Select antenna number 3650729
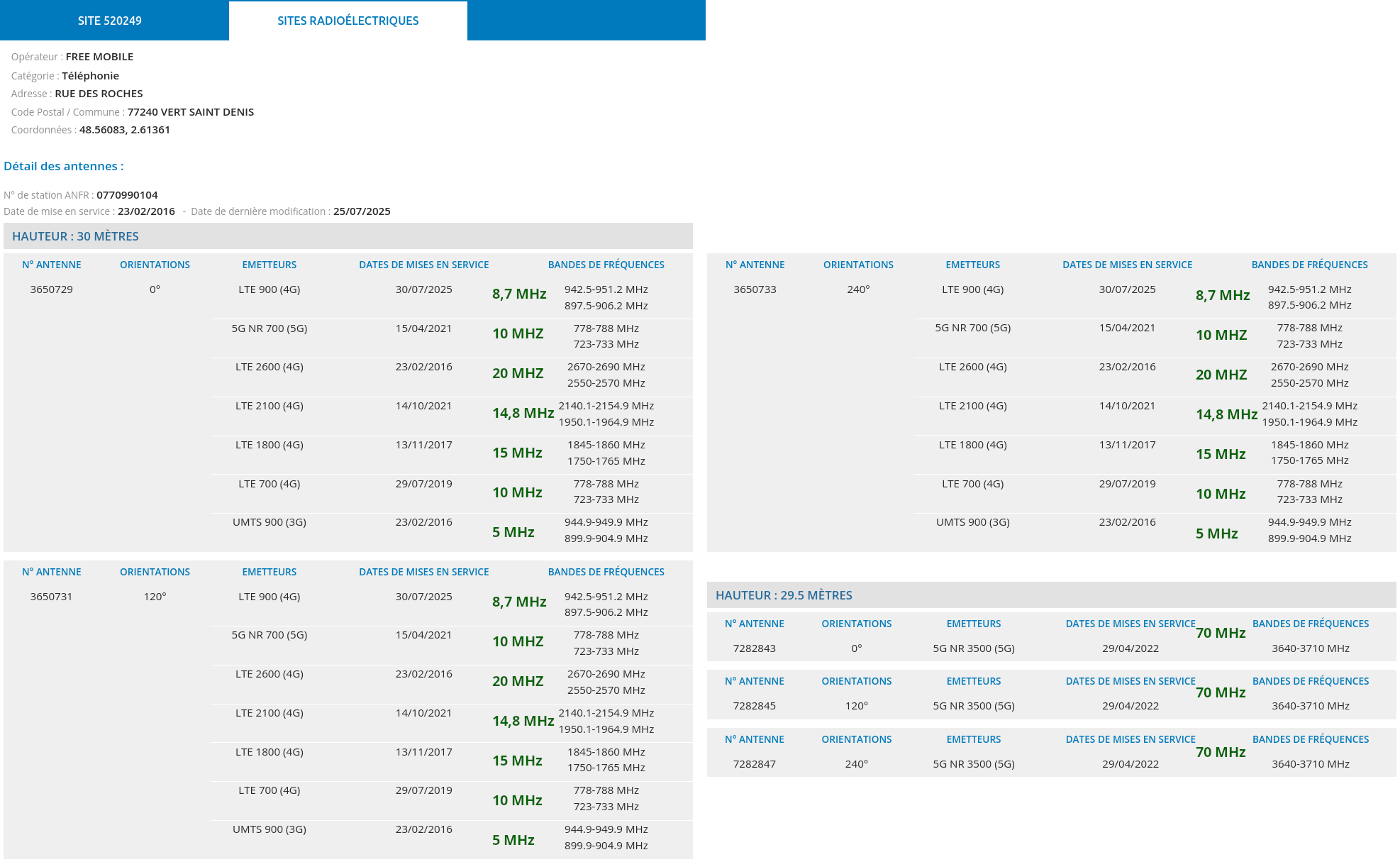1400x862 pixels. [51, 289]
